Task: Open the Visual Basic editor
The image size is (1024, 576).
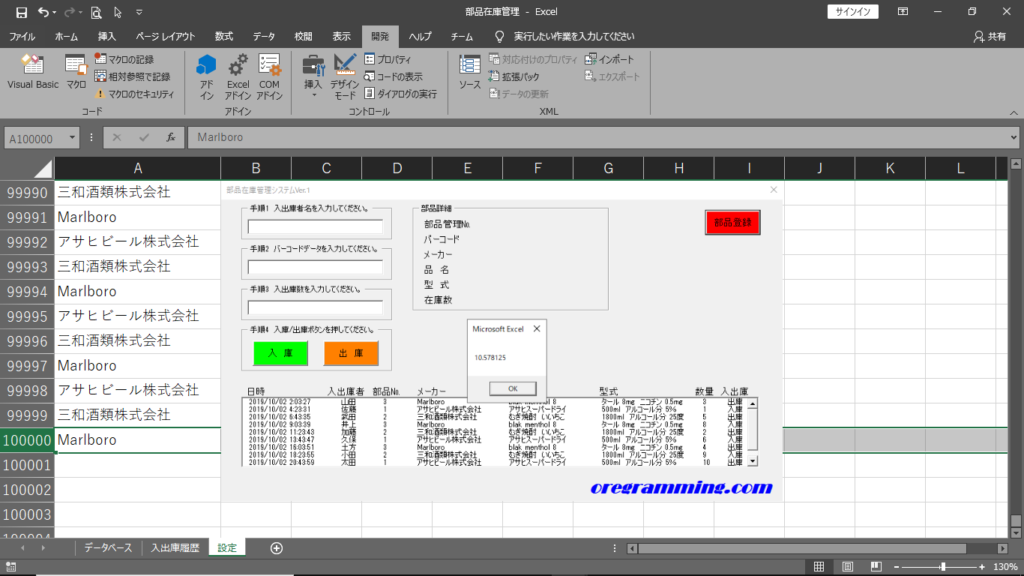Action: pos(32,72)
